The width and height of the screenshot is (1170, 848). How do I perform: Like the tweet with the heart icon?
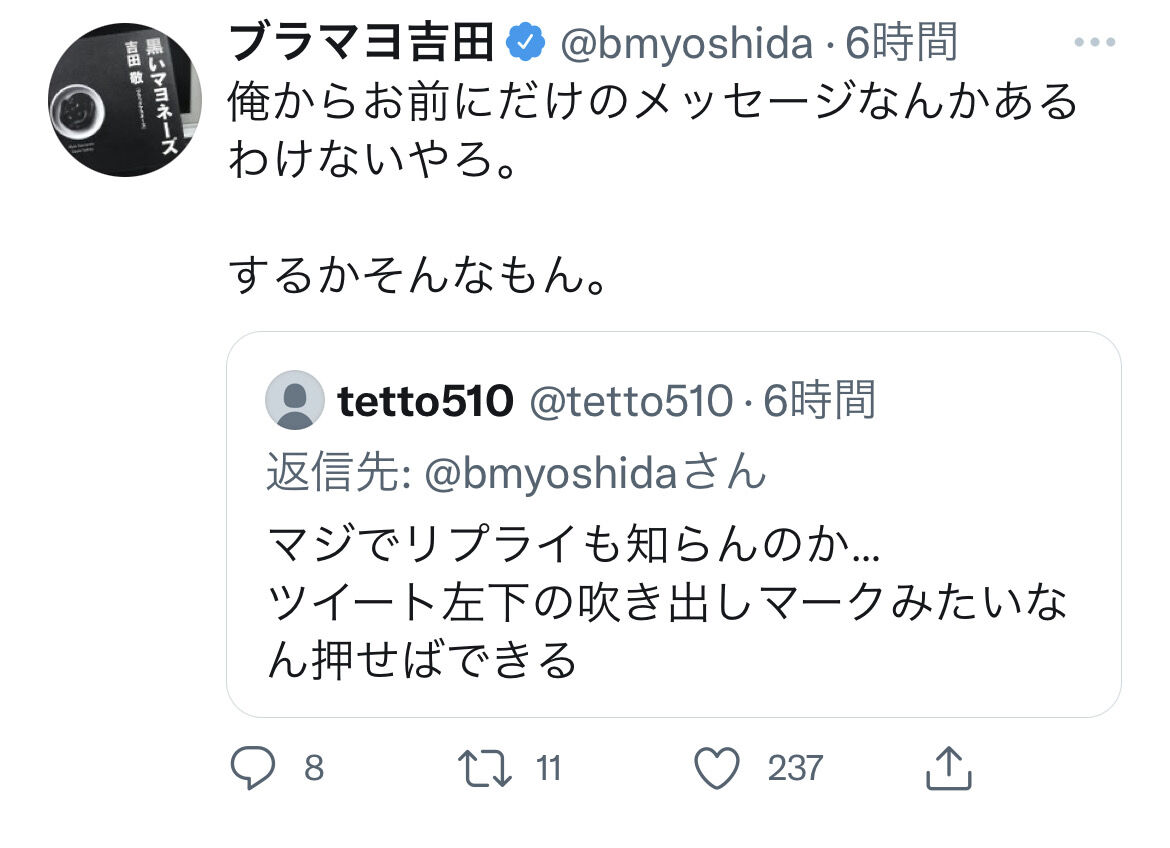click(716, 769)
